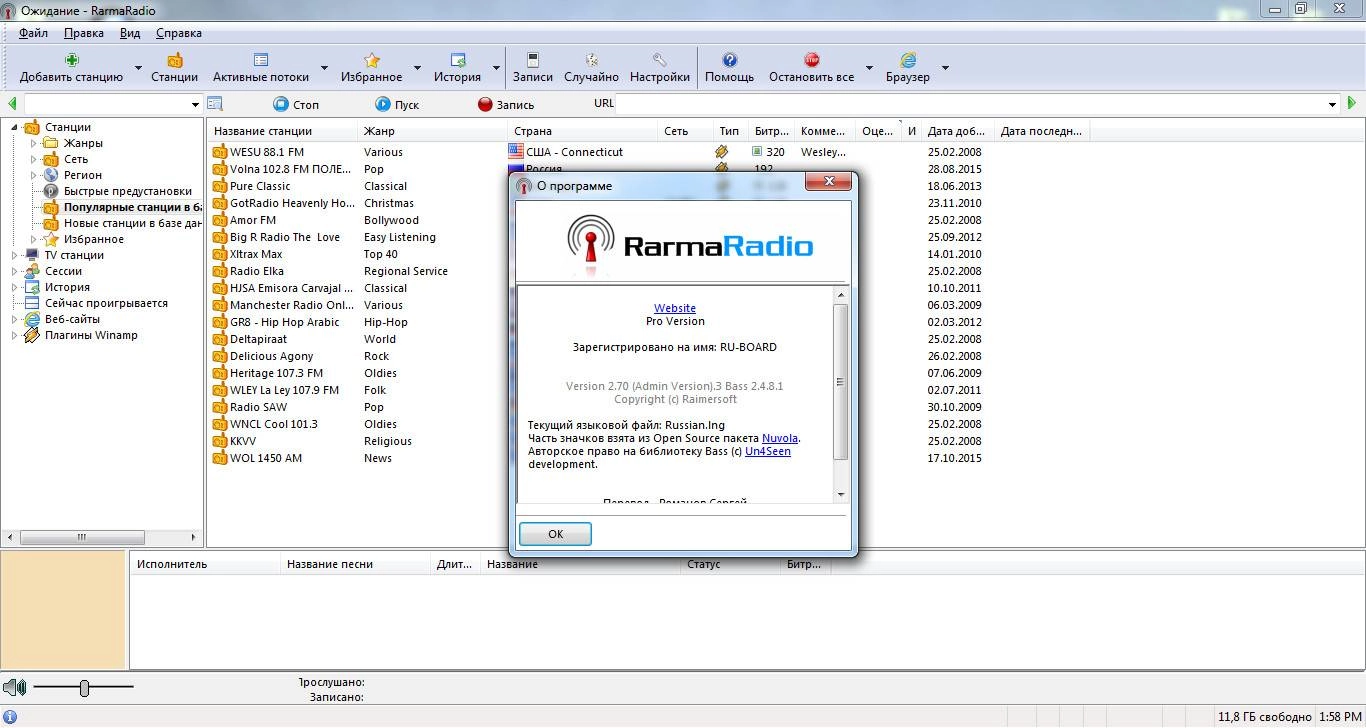Click the volume slider handle
Viewport: 1366px width, 728px height.
(x=84, y=687)
